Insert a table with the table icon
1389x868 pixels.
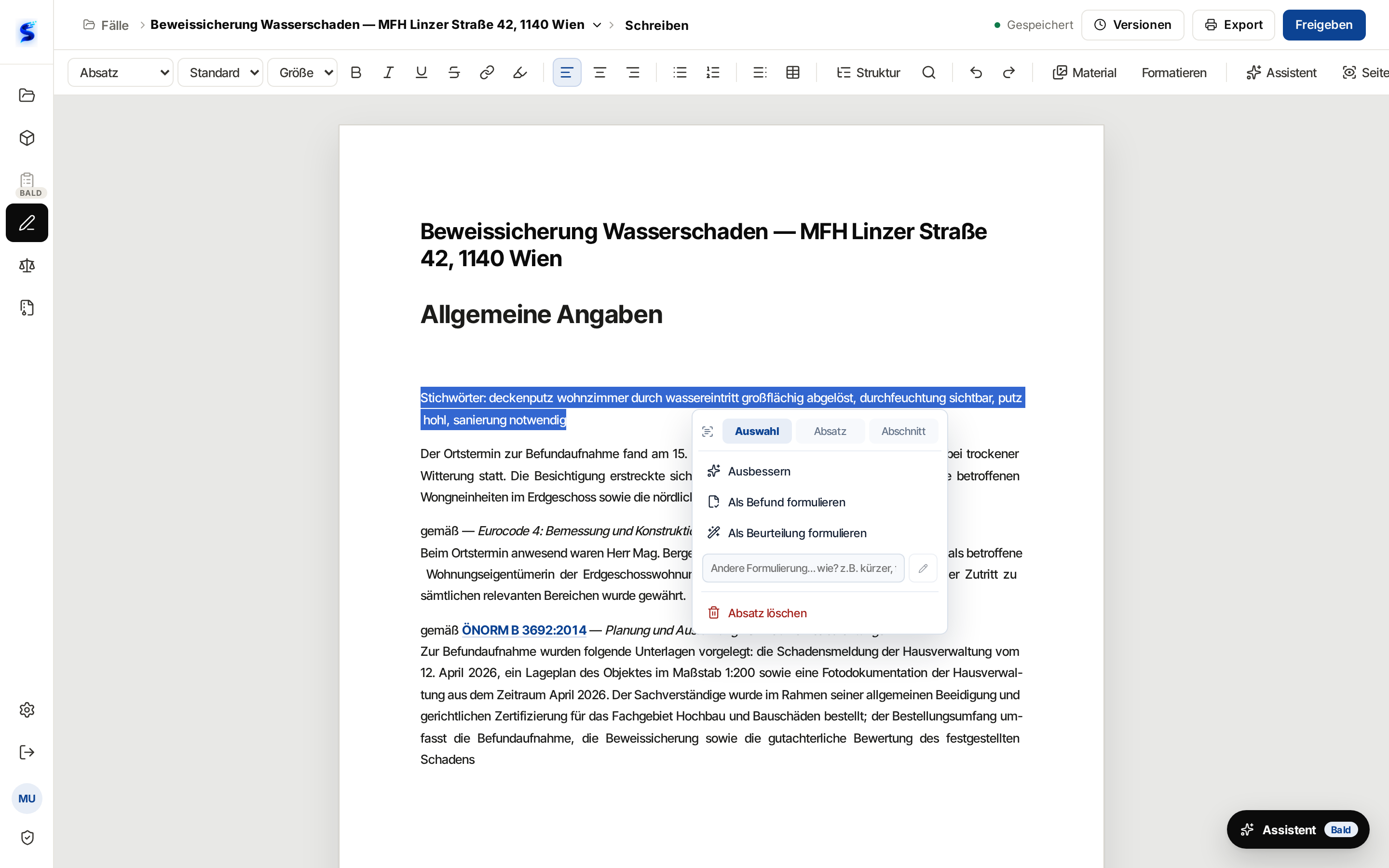pyautogui.click(x=793, y=72)
